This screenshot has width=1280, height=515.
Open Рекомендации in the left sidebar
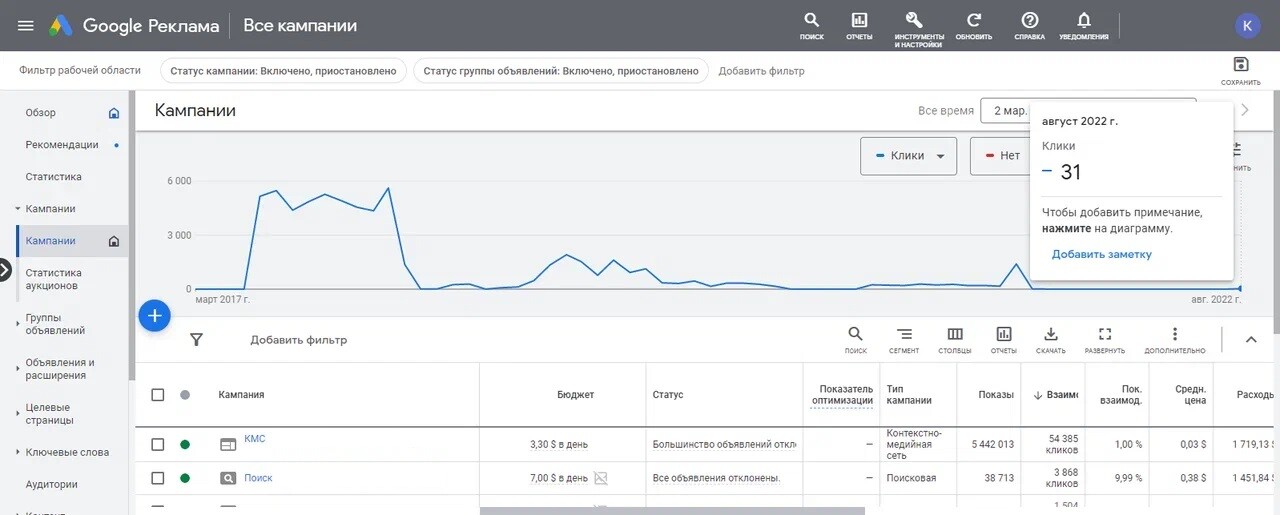tap(62, 145)
